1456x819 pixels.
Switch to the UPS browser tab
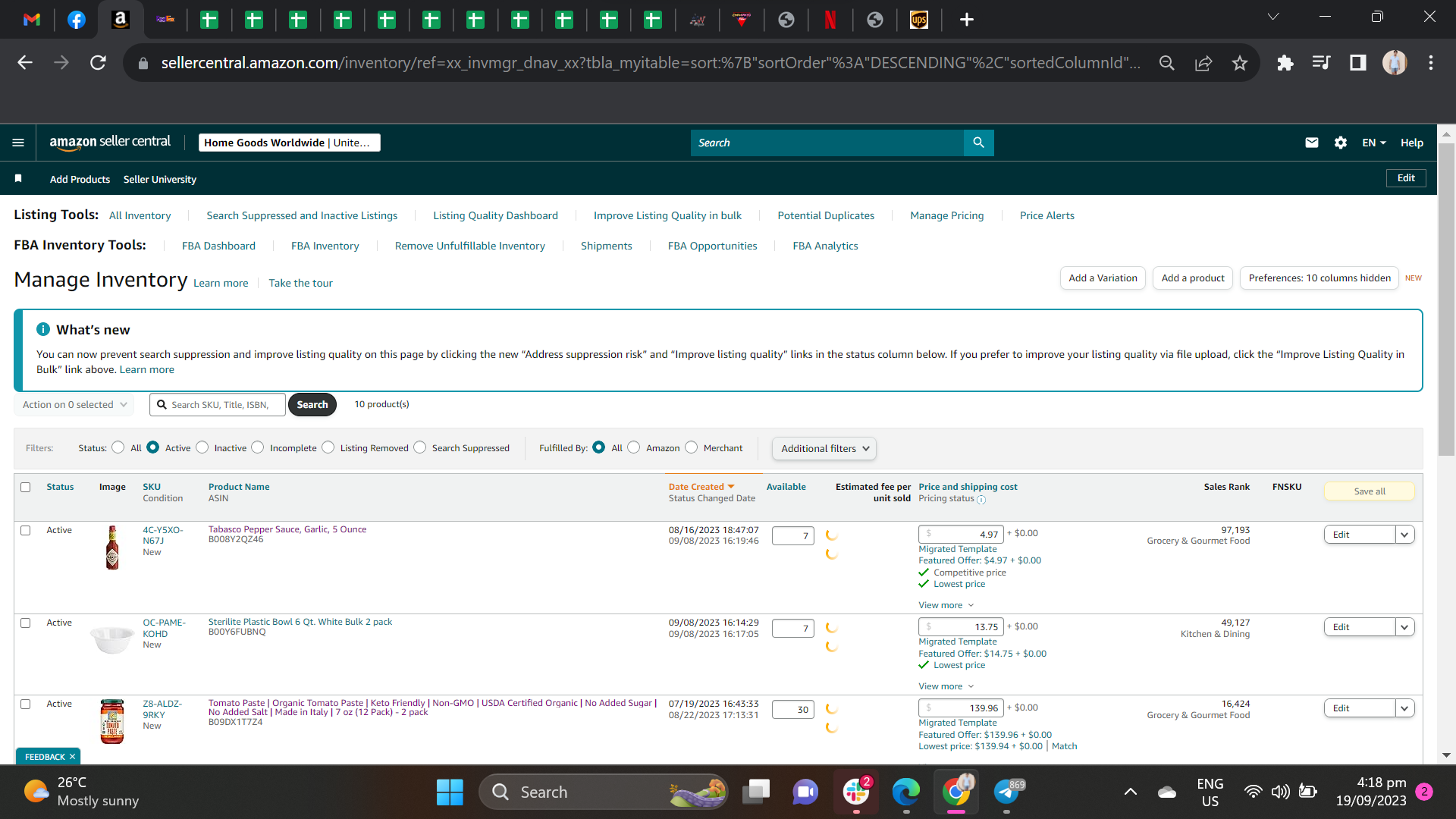tap(919, 20)
